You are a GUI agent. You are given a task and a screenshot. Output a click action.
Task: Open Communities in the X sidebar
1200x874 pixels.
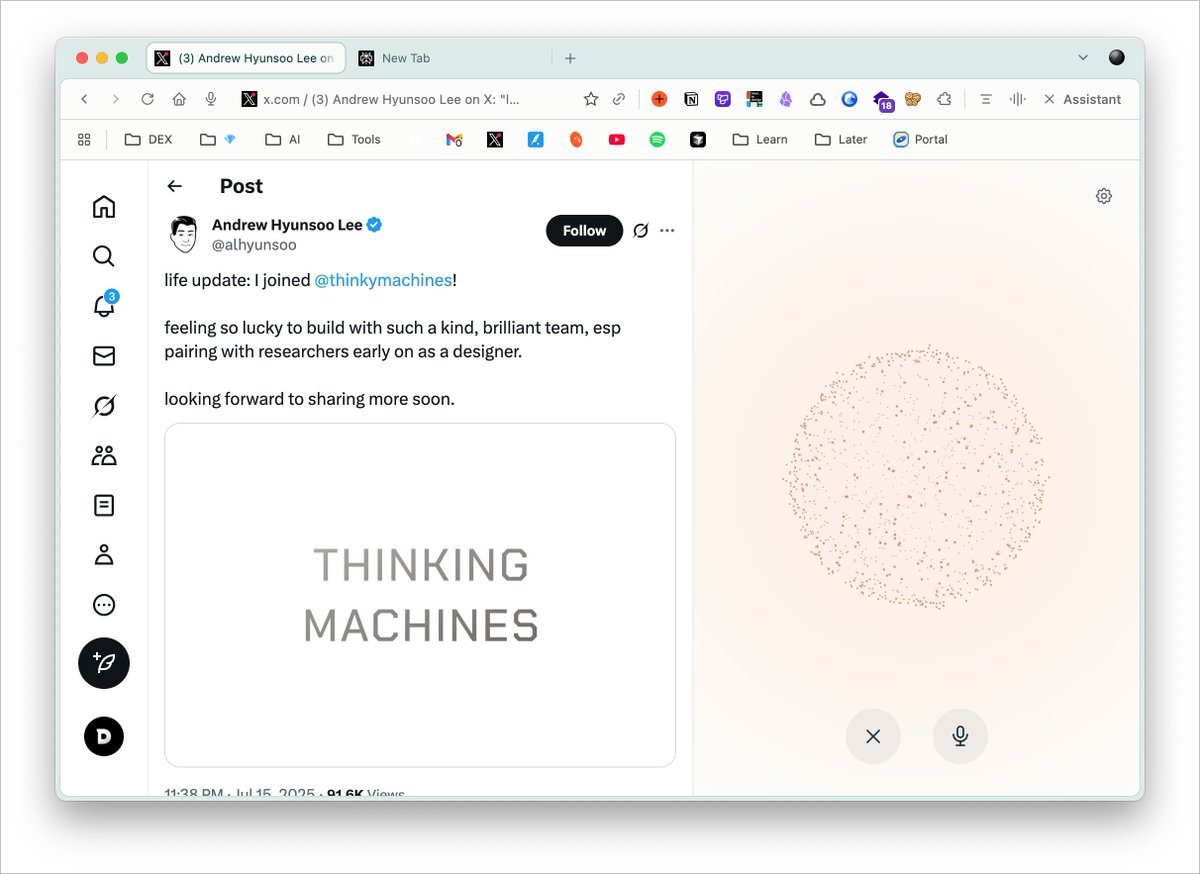[104, 456]
